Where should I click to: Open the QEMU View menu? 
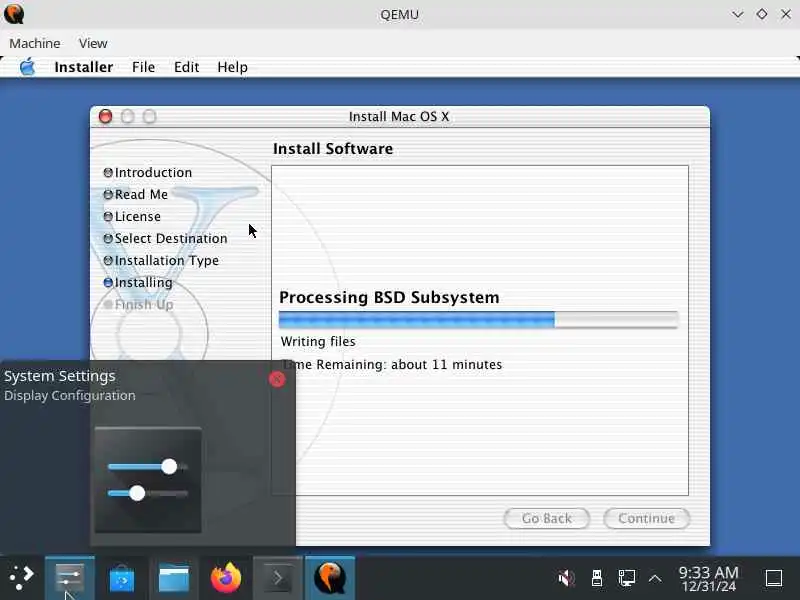pyautogui.click(x=93, y=43)
